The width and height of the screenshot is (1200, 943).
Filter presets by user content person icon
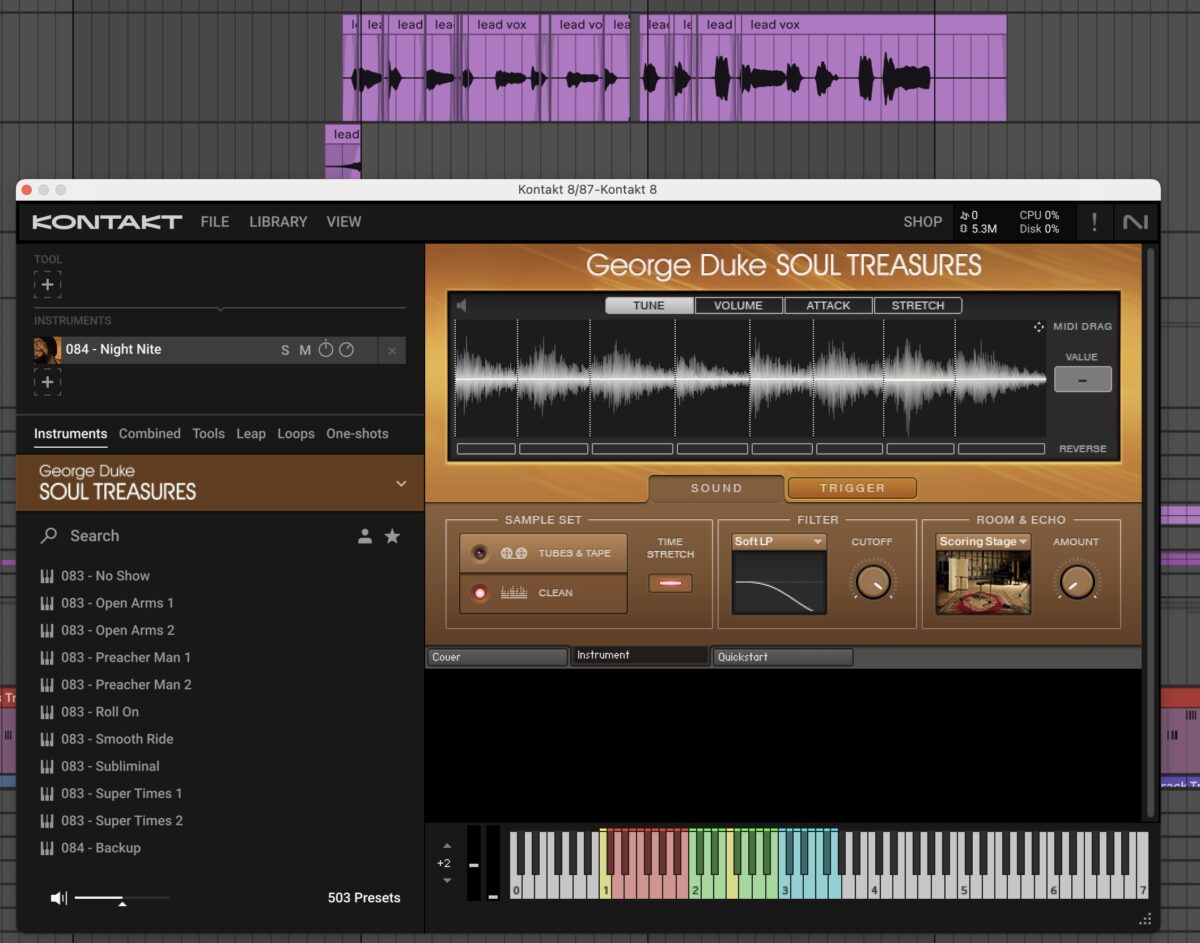click(365, 537)
